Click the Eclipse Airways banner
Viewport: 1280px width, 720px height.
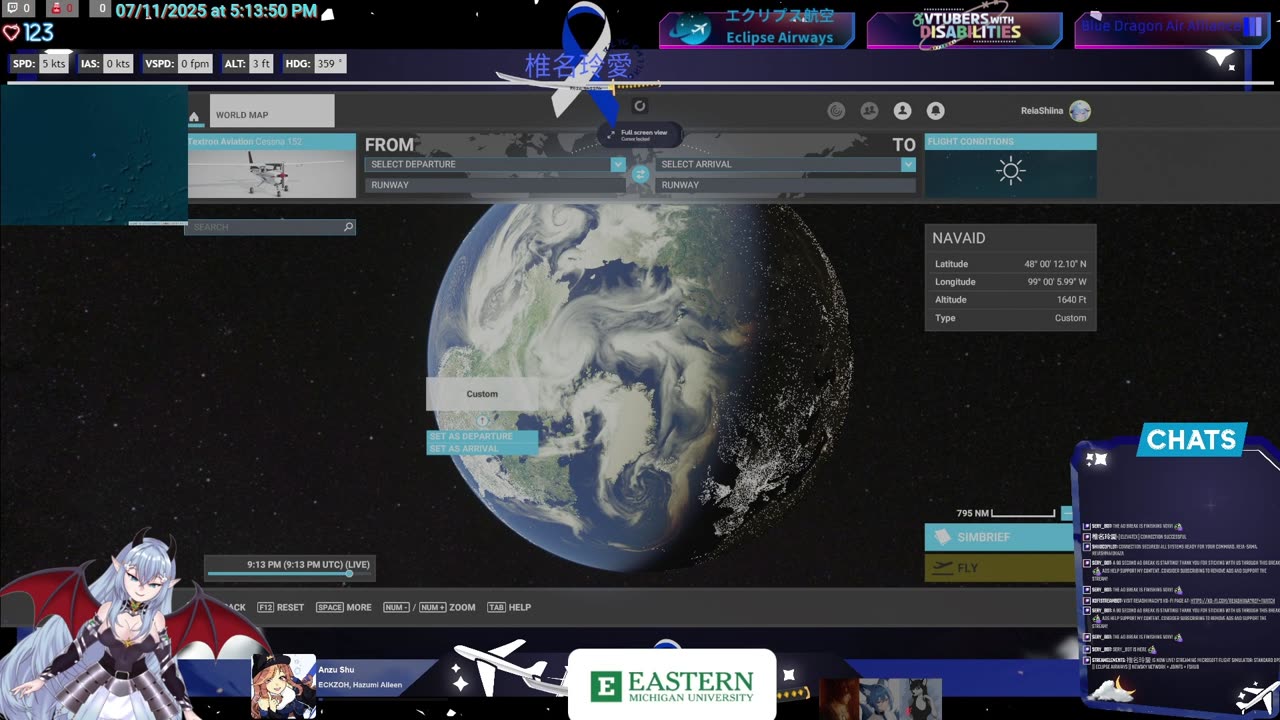pos(757,29)
